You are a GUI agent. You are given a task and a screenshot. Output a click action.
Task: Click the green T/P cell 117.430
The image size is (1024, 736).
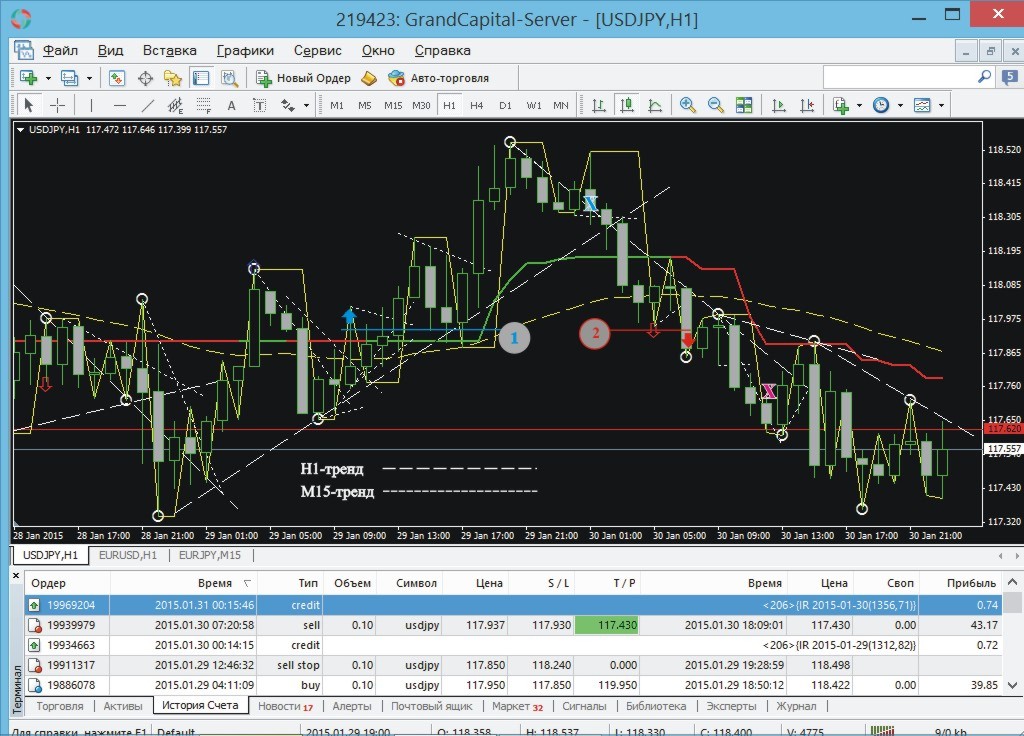coord(604,625)
